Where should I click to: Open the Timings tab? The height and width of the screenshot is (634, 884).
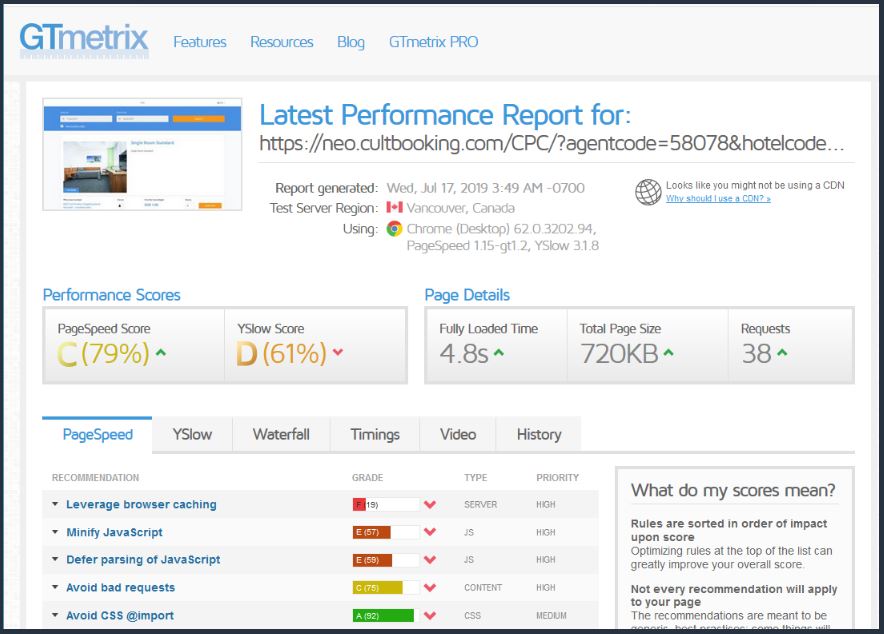coord(375,435)
